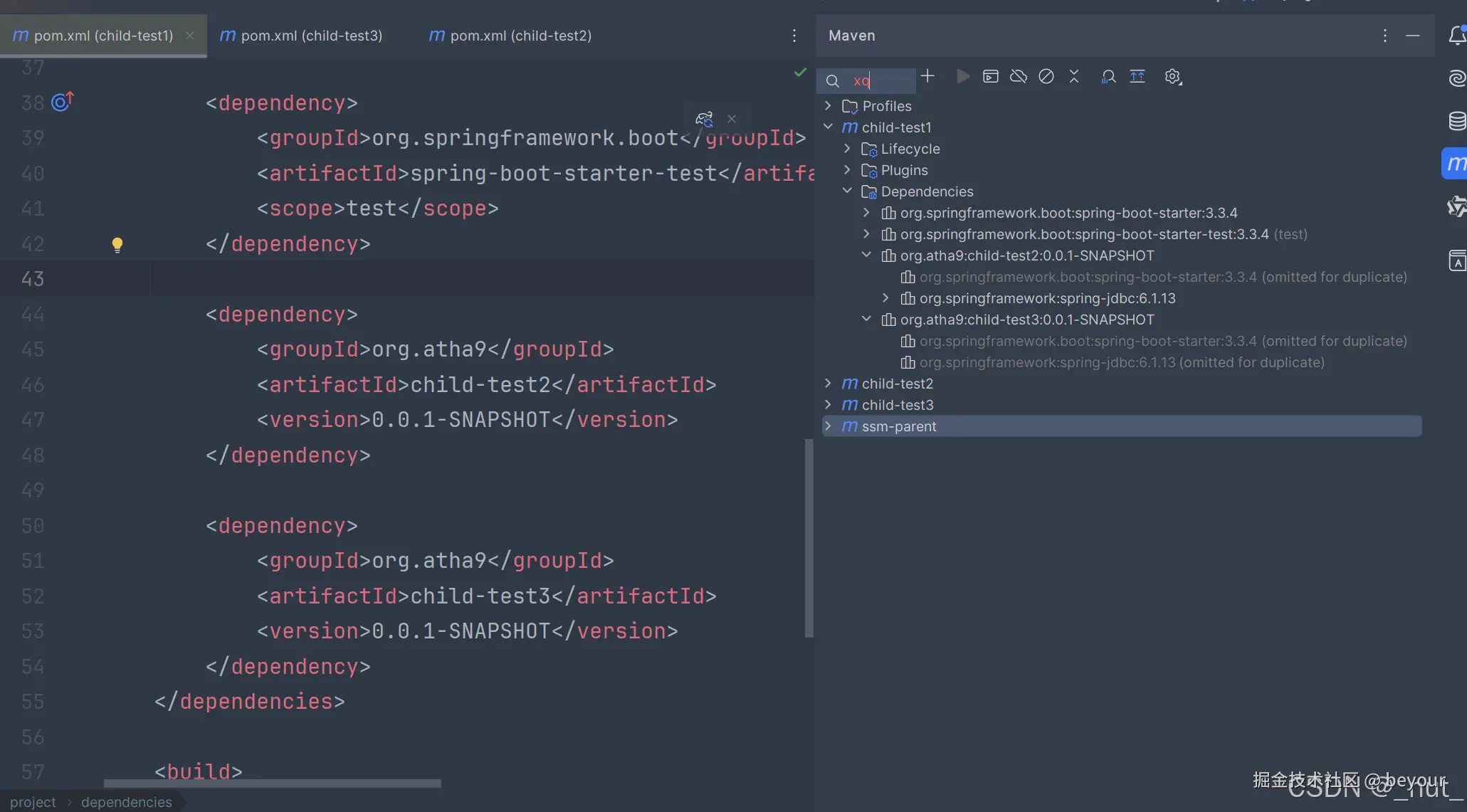Click the Maven search input field

883,80
